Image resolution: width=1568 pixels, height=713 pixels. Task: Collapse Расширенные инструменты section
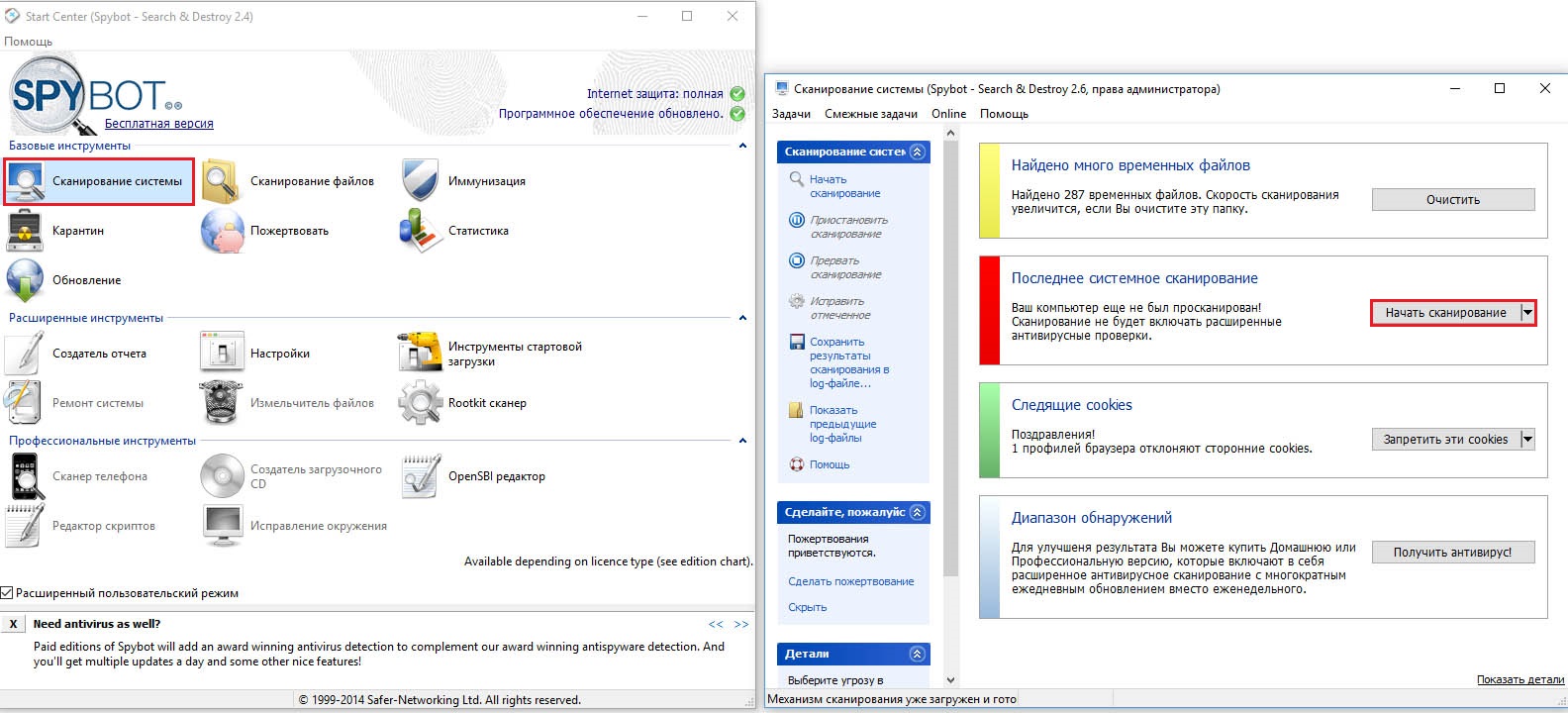pos(742,318)
